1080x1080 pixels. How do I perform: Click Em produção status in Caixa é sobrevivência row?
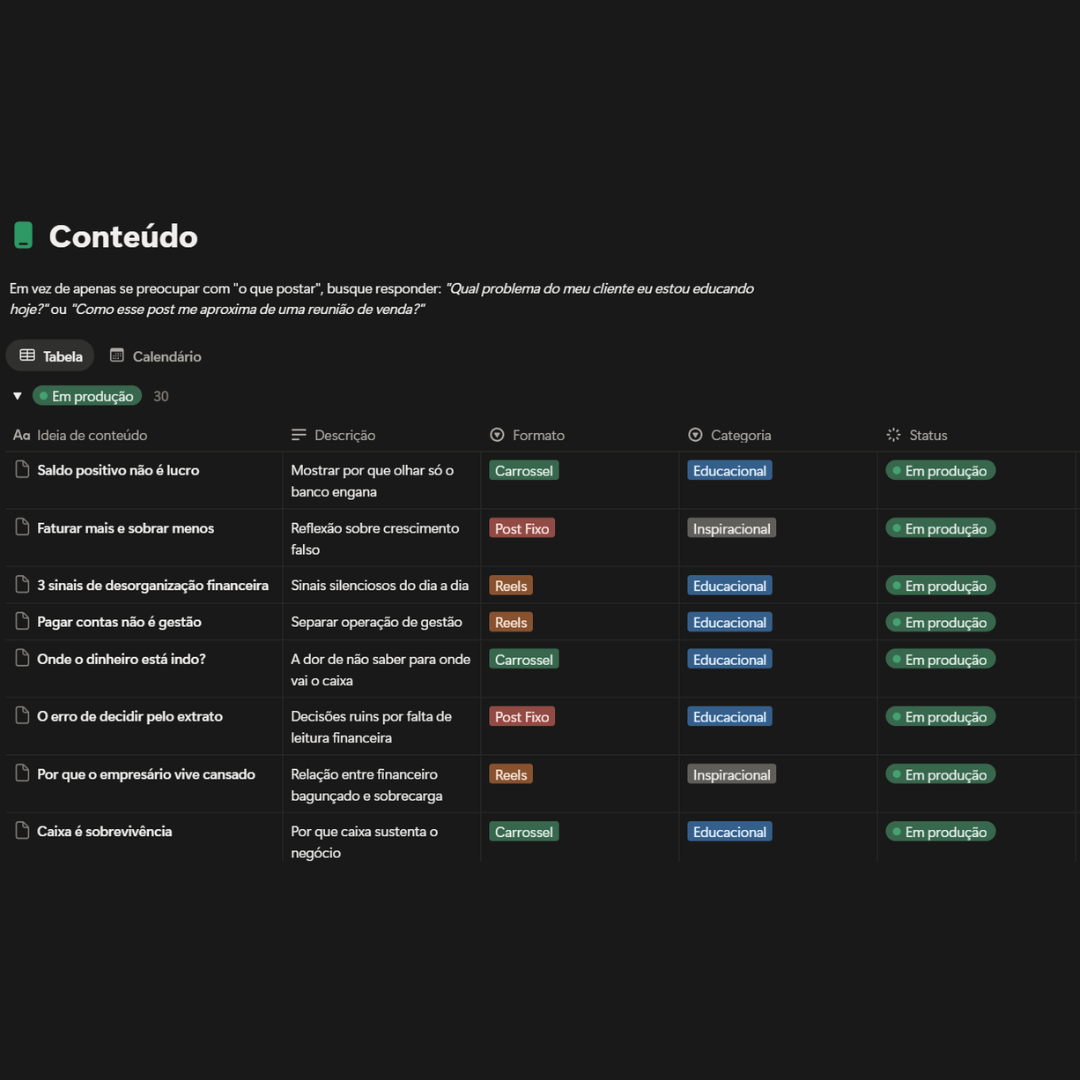tap(940, 832)
